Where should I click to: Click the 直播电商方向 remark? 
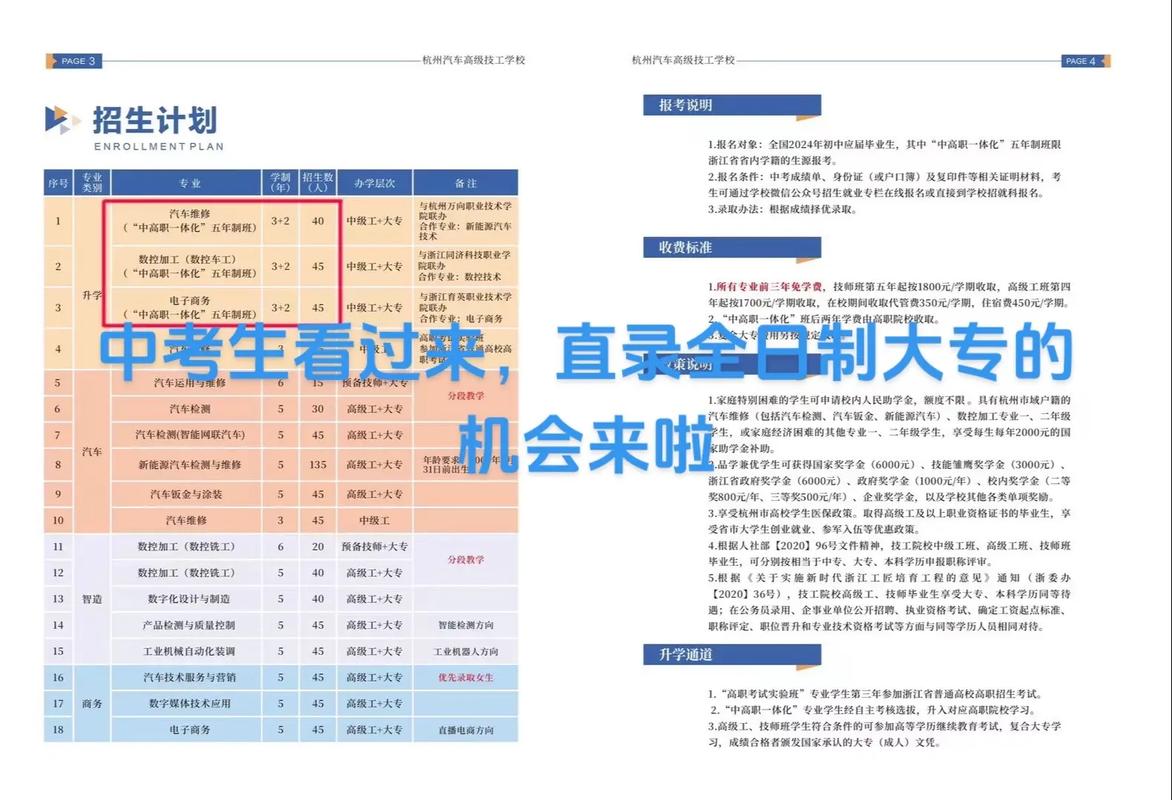[466, 730]
